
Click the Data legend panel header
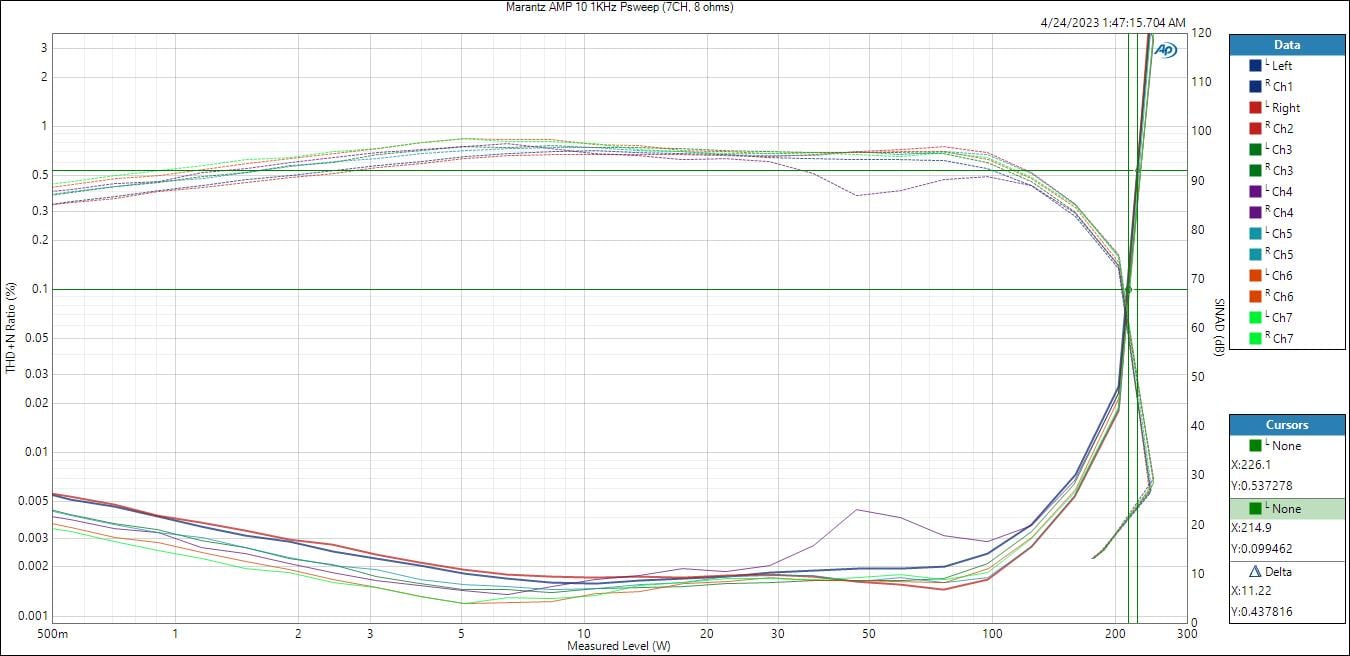pyautogui.click(x=1287, y=45)
